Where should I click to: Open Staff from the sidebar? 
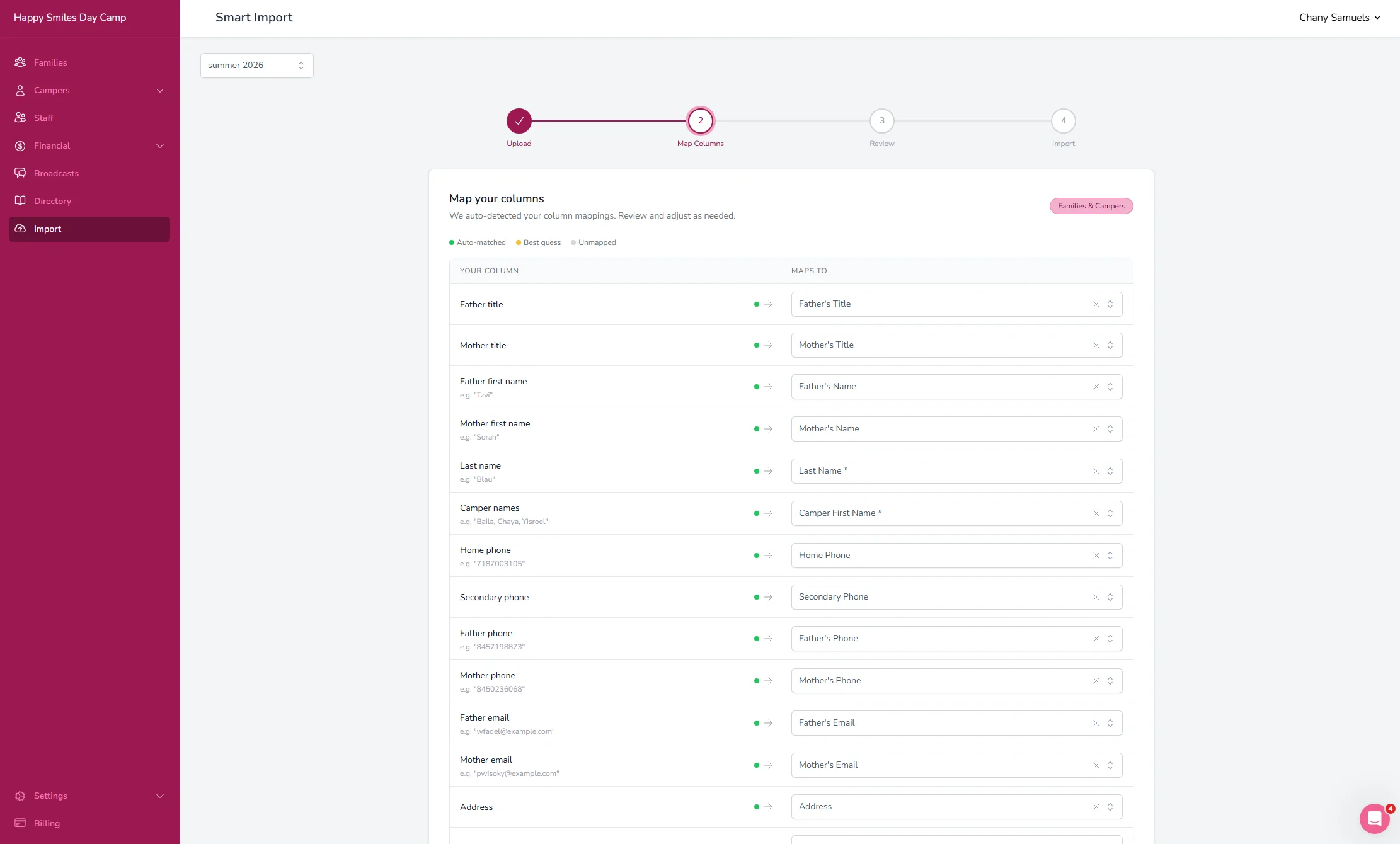click(89, 118)
